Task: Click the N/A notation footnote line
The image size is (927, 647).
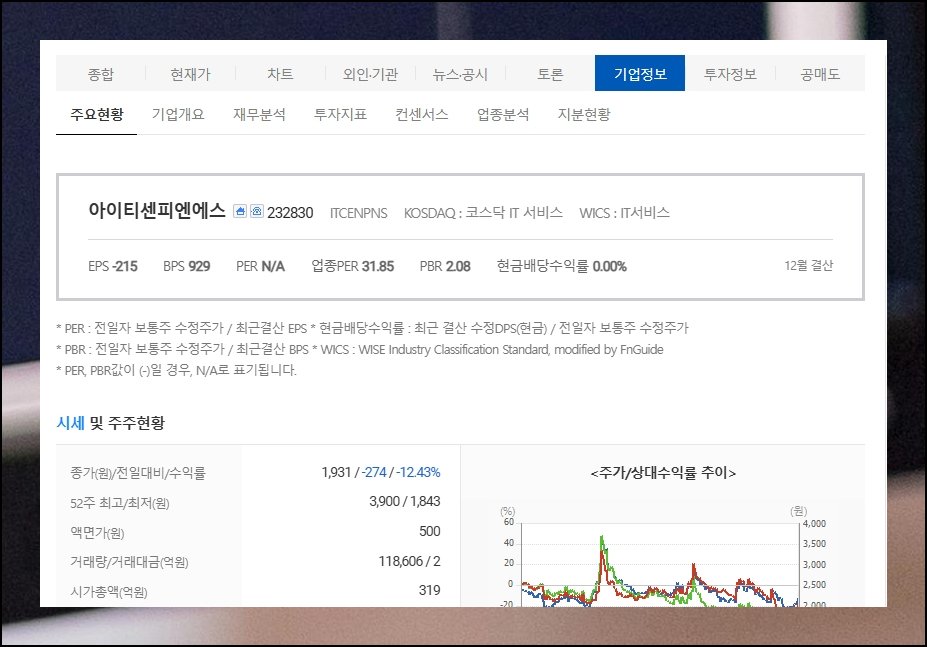Action: click(177, 370)
